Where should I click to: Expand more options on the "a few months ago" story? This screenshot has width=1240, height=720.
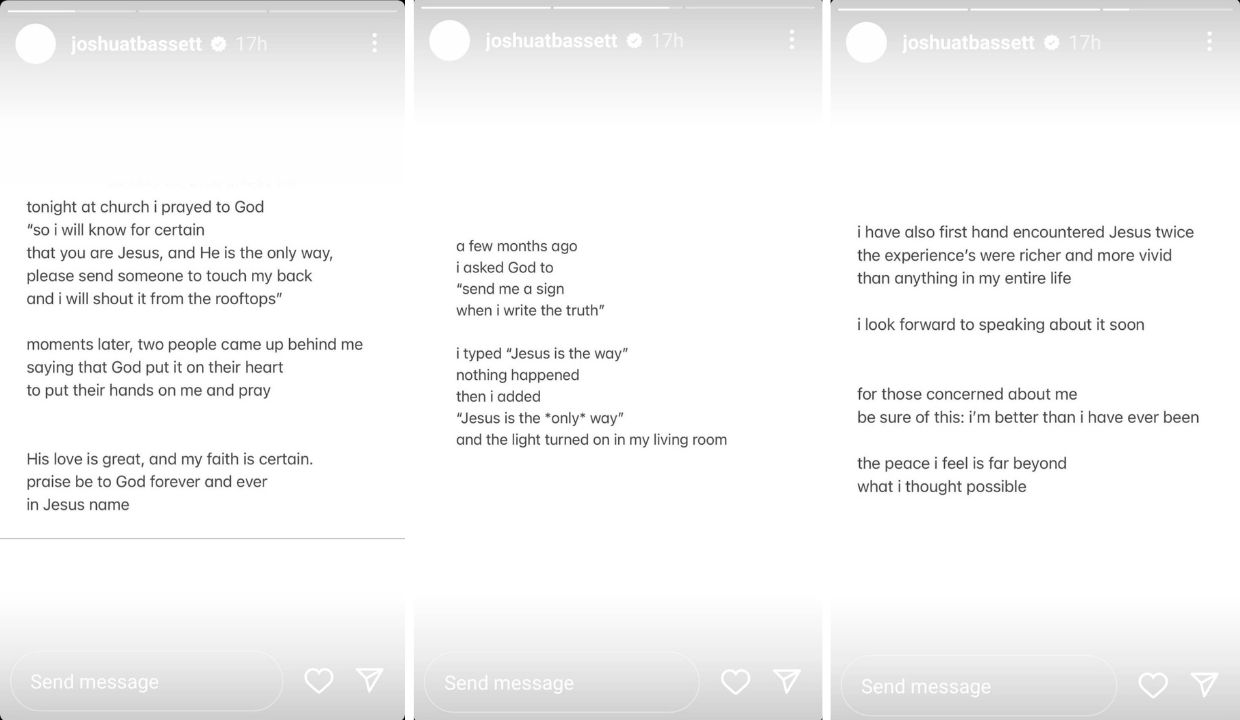pos(791,40)
